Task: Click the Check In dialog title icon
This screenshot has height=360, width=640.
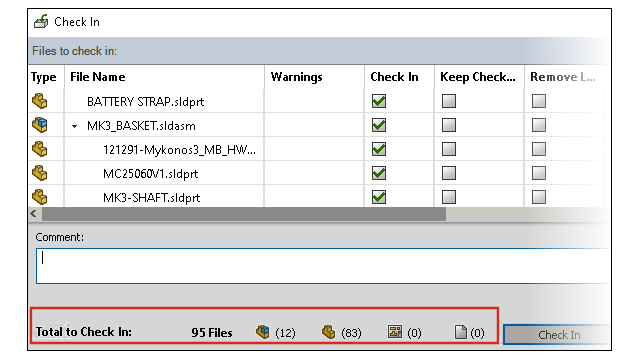Action: click(41, 21)
